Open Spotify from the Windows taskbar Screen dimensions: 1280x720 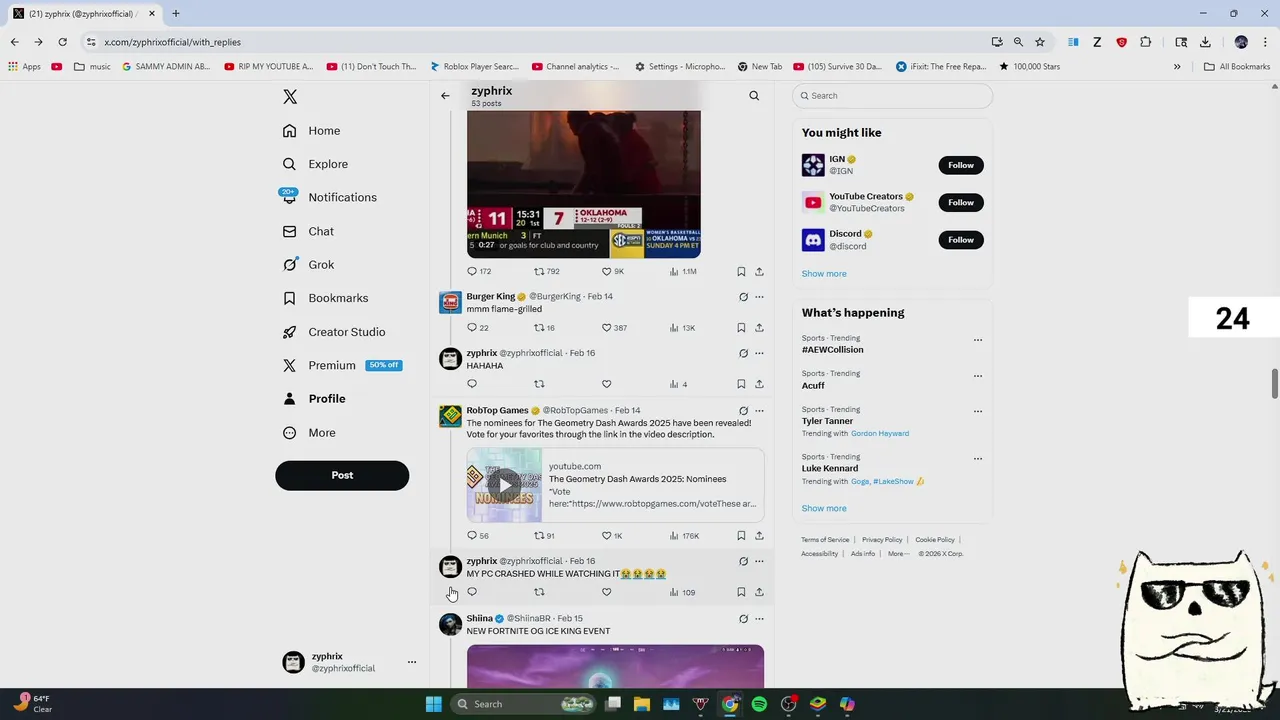759,704
